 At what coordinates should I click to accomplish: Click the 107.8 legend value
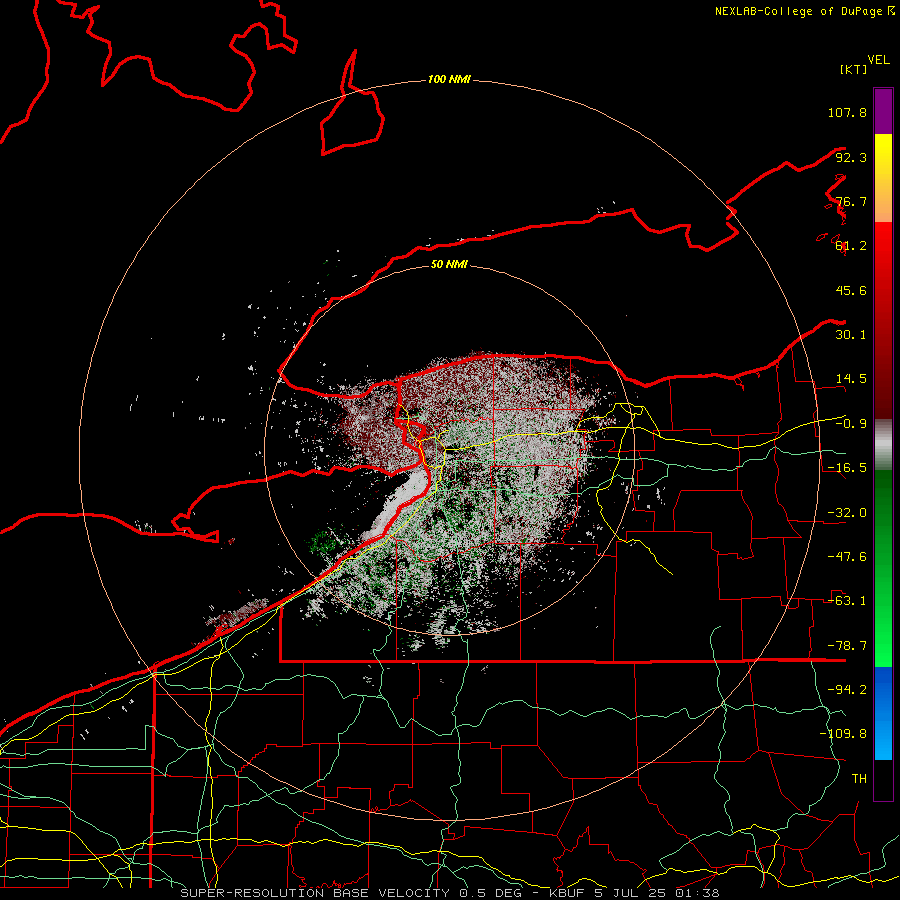(847, 112)
